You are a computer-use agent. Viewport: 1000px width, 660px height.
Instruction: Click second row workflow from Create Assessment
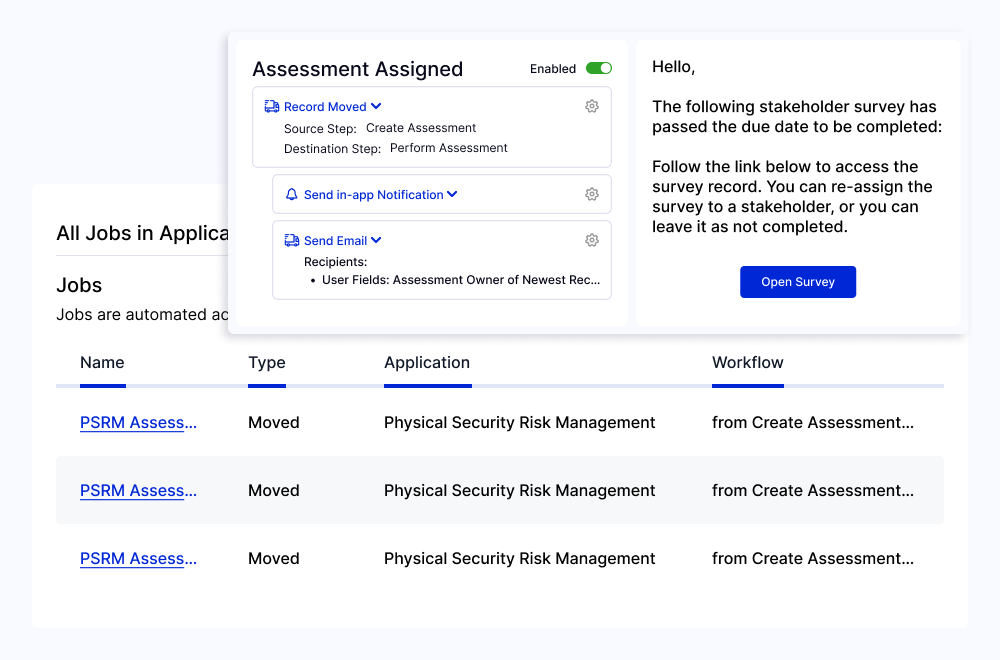[x=812, y=490]
